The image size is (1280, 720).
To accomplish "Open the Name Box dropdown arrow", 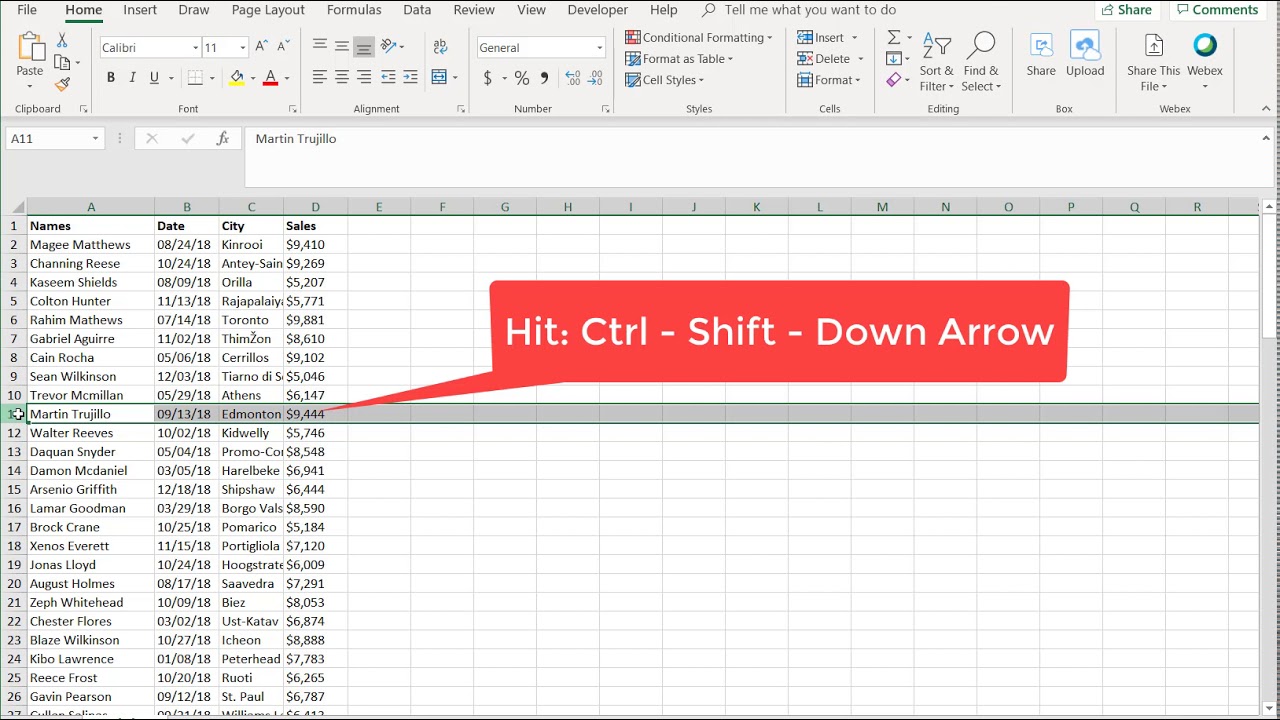I will click(95, 139).
